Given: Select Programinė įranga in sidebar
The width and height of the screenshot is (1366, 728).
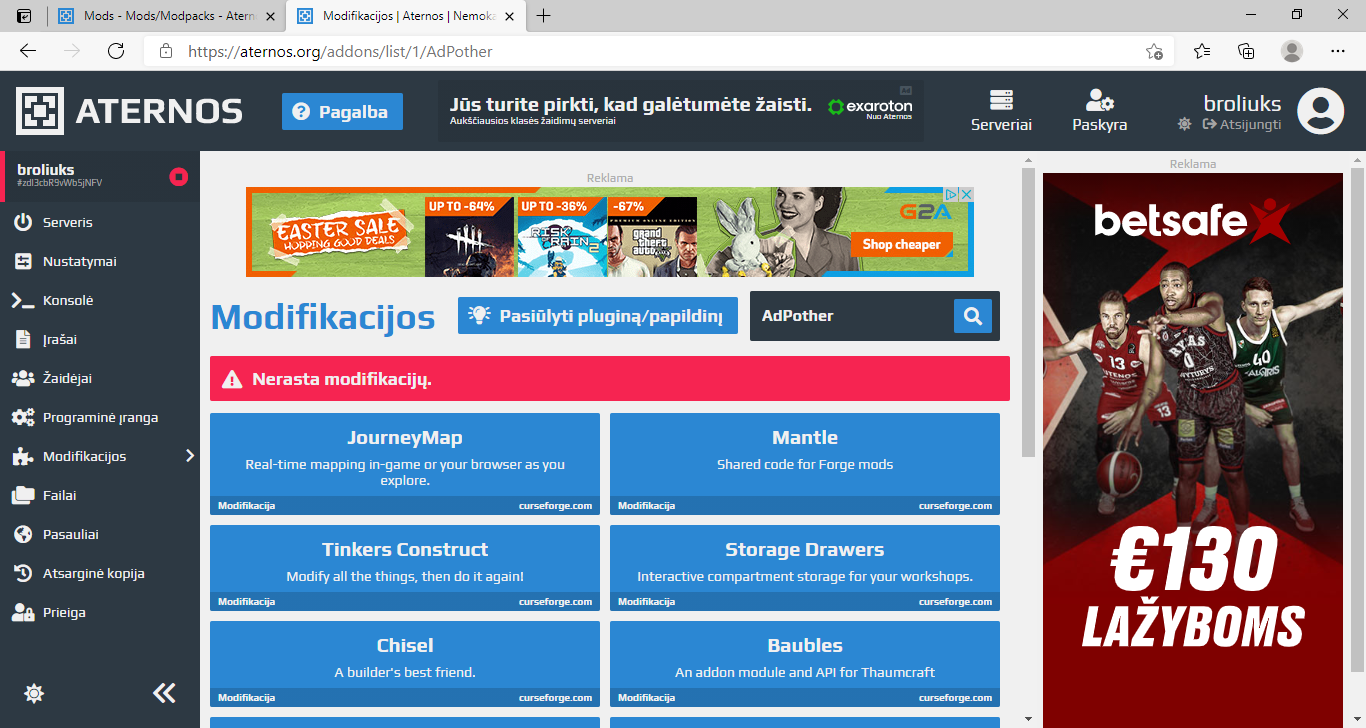Looking at the screenshot, I should [x=100, y=417].
